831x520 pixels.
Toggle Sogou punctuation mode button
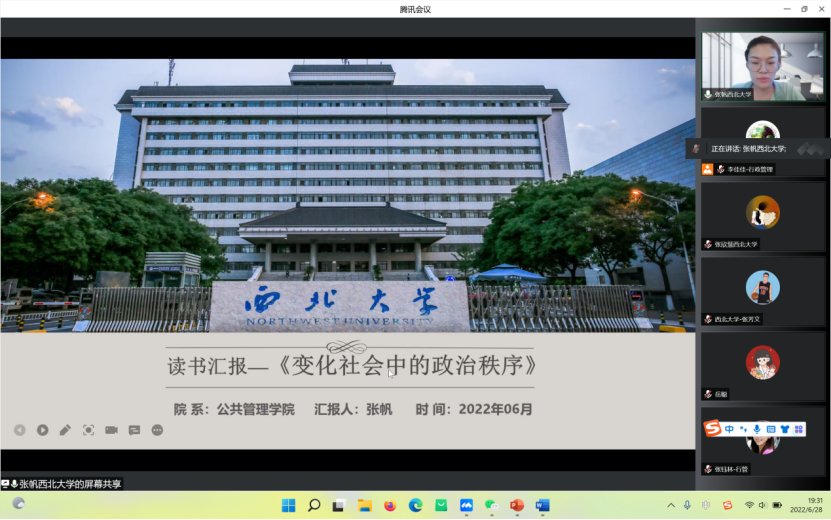click(743, 429)
